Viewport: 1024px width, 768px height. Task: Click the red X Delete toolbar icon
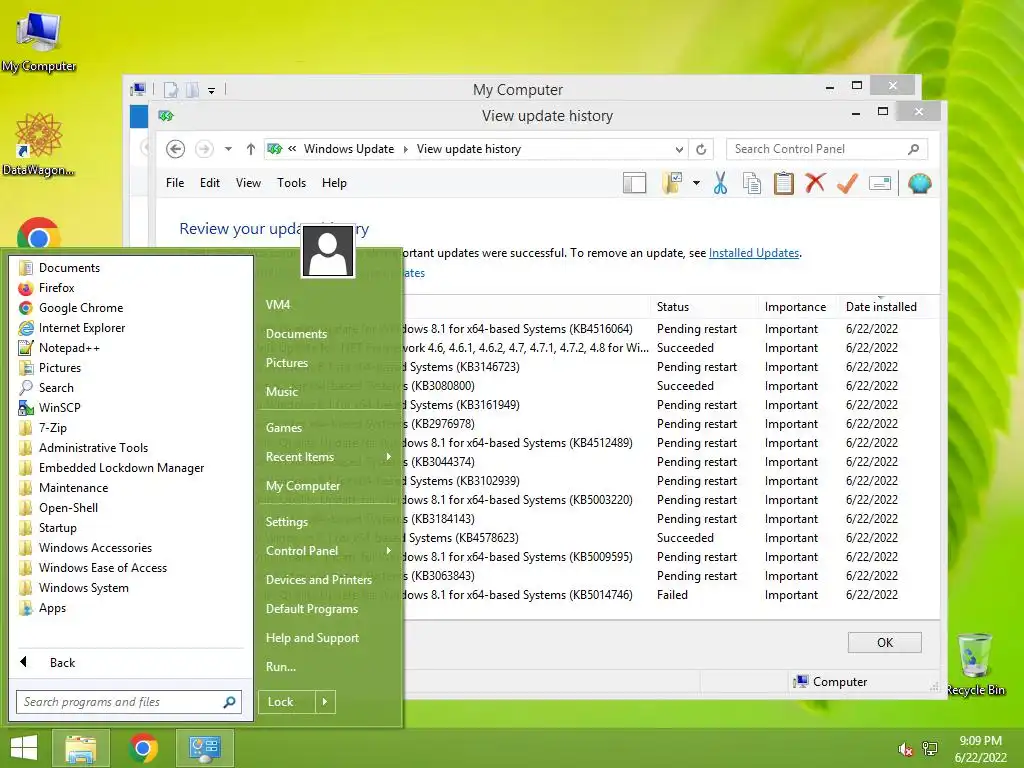tap(815, 183)
